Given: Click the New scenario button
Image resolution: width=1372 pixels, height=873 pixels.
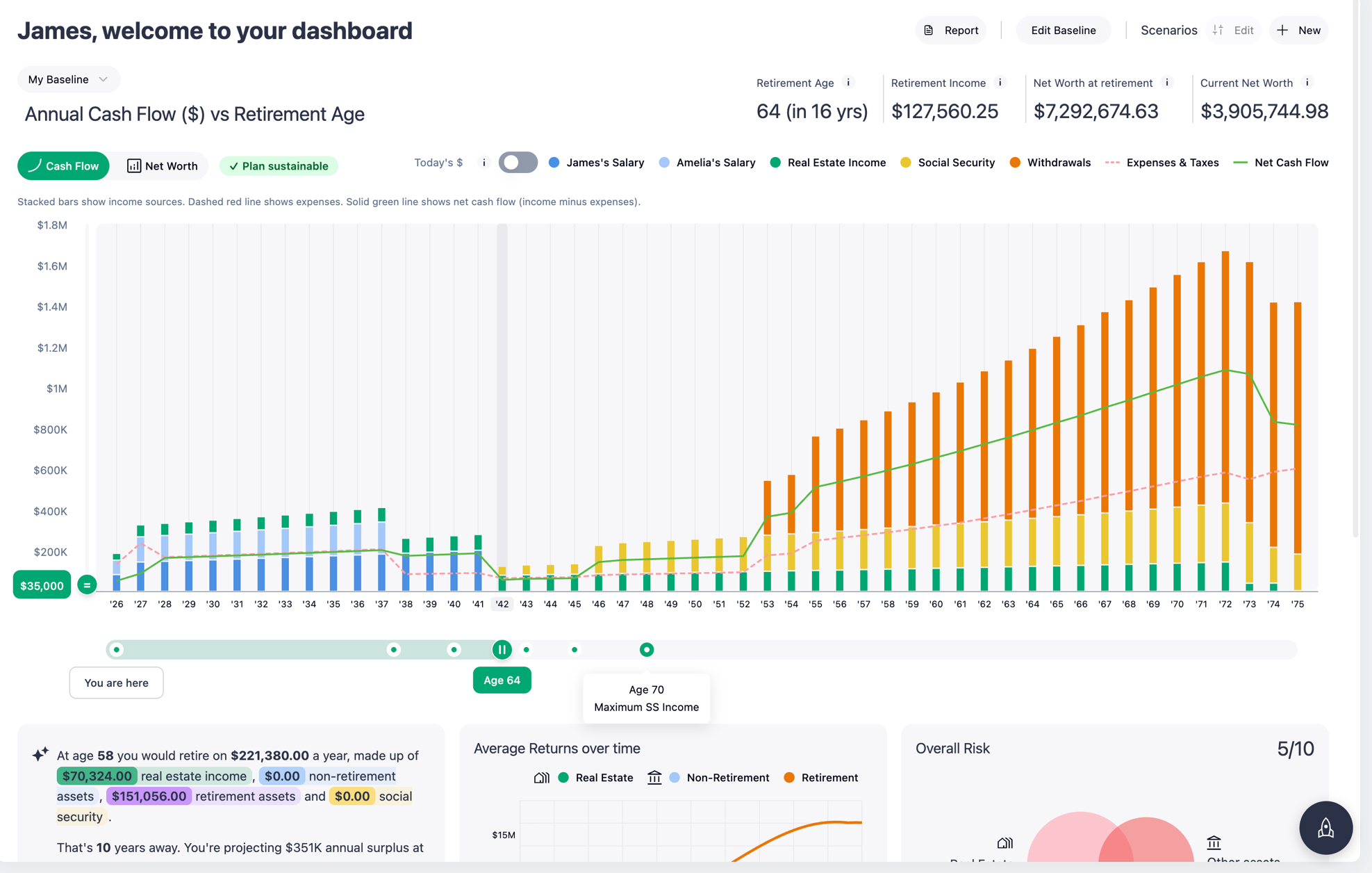Looking at the screenshot, I should coord(1298,31).
